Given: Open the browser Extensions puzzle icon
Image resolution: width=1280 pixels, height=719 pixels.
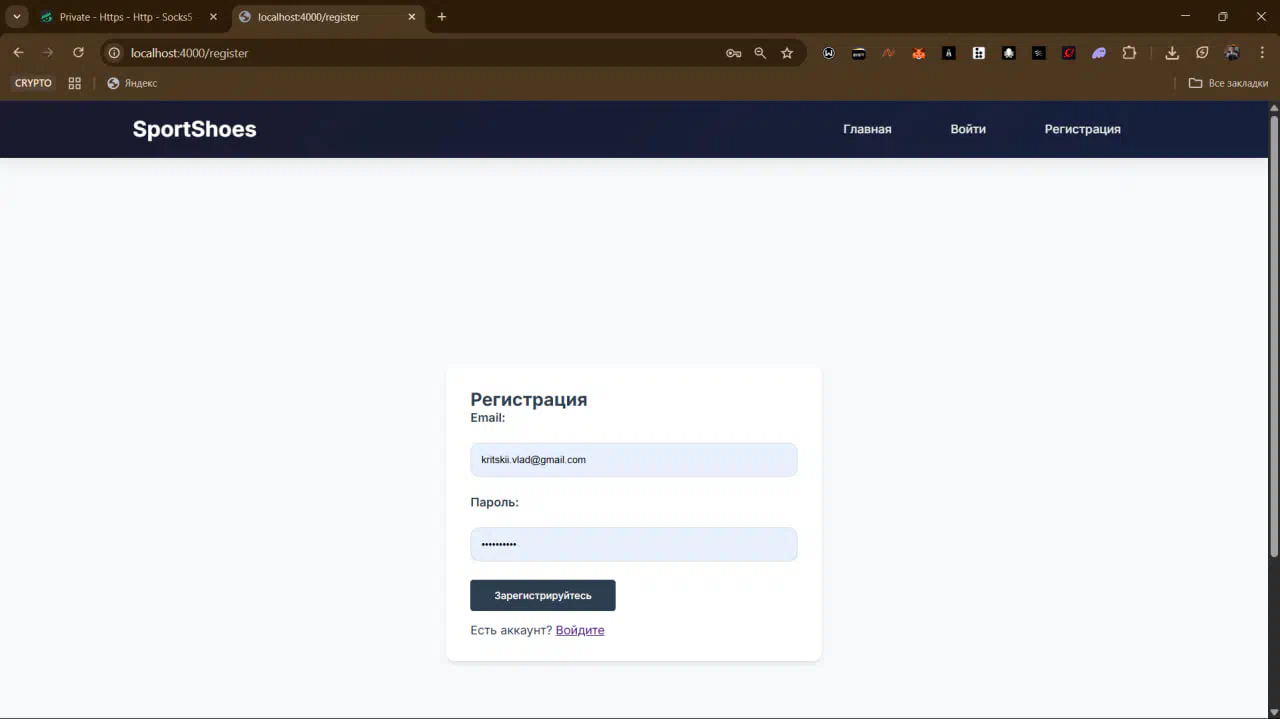Looking at the screenshot, I should coord(1129,53).
